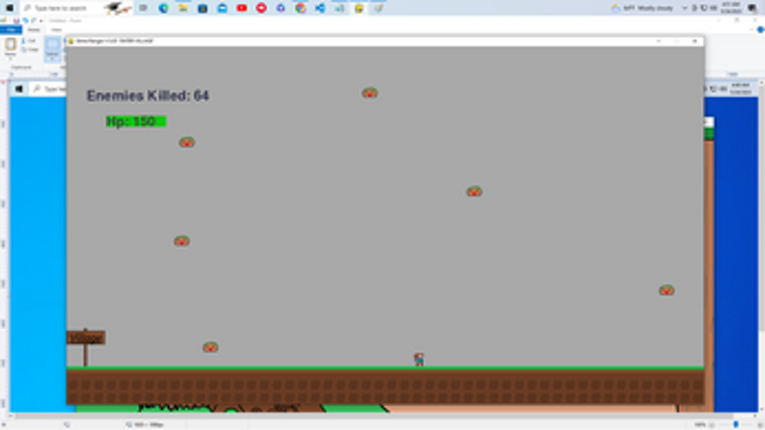Click the Undo icon in Paint's title bar
Viewport: 765px width, 430px height.
click(x=25, y=20)
